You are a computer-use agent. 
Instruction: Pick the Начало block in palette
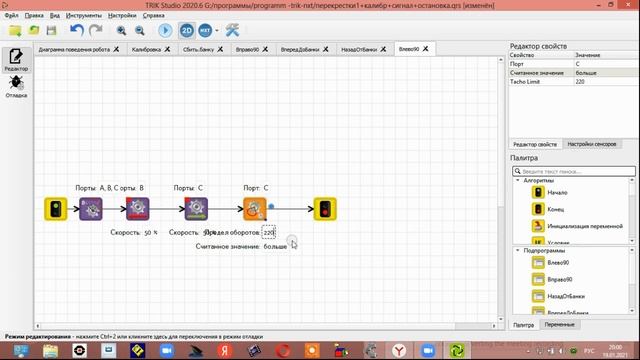549,192
